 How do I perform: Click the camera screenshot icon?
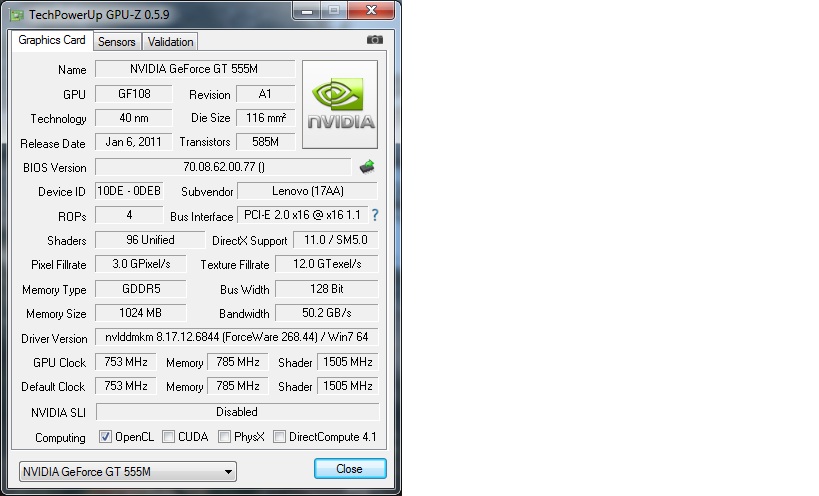click(x=375, y=40)
